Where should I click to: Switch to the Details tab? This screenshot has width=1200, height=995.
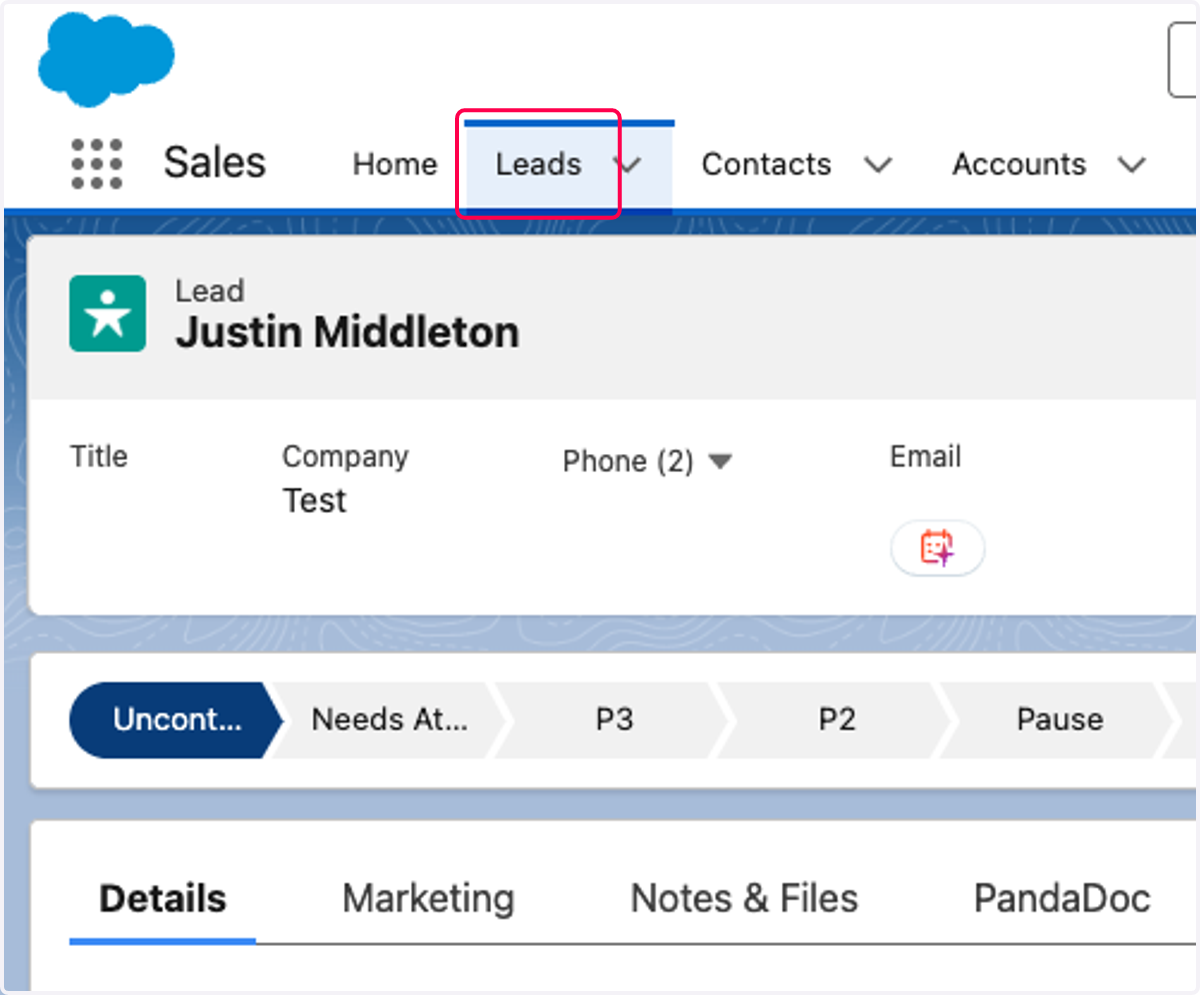163,898
